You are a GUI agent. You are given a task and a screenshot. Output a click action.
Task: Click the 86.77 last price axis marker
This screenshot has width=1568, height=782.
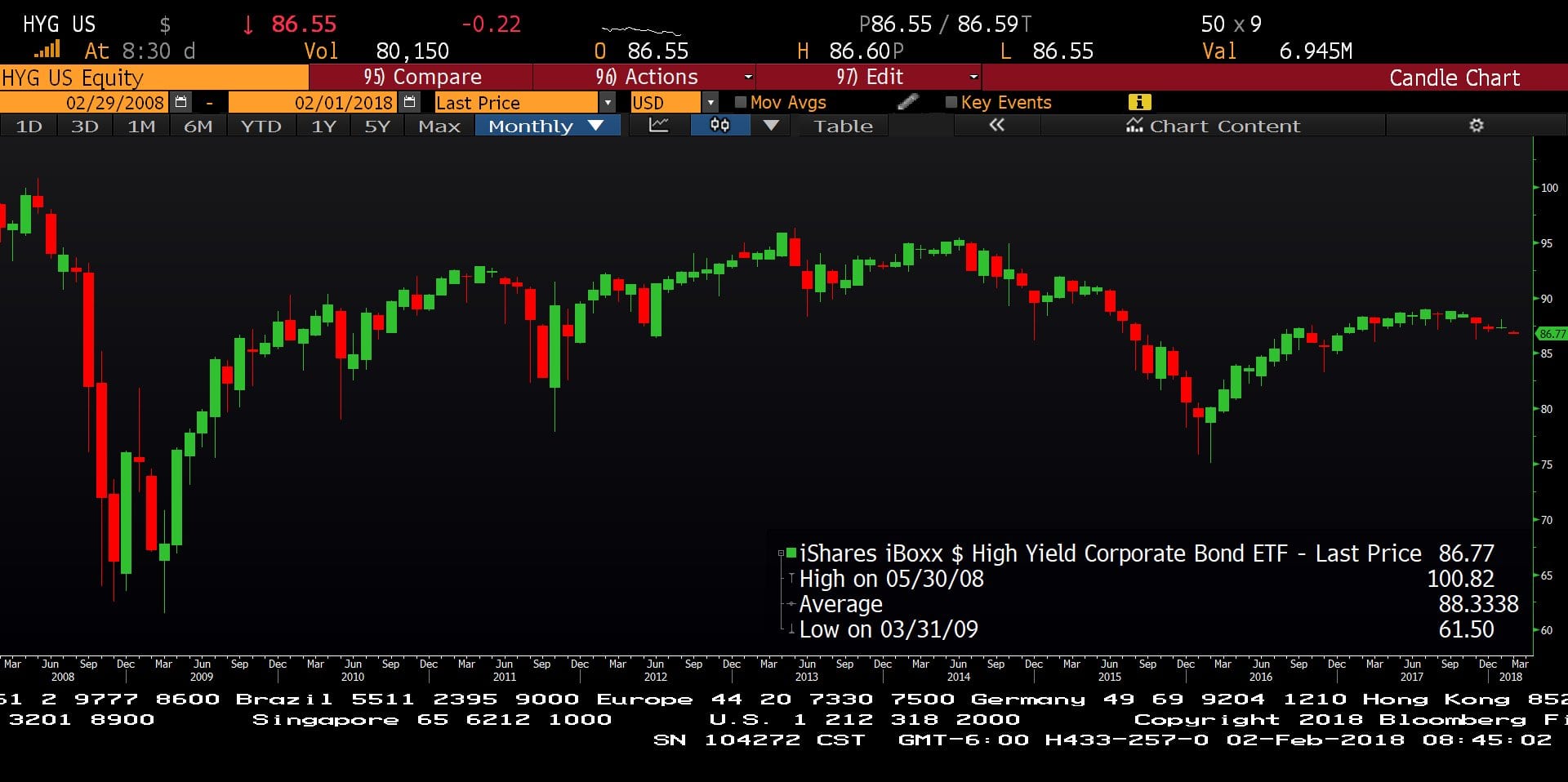pyautogui.click(x=1552, y=333)
